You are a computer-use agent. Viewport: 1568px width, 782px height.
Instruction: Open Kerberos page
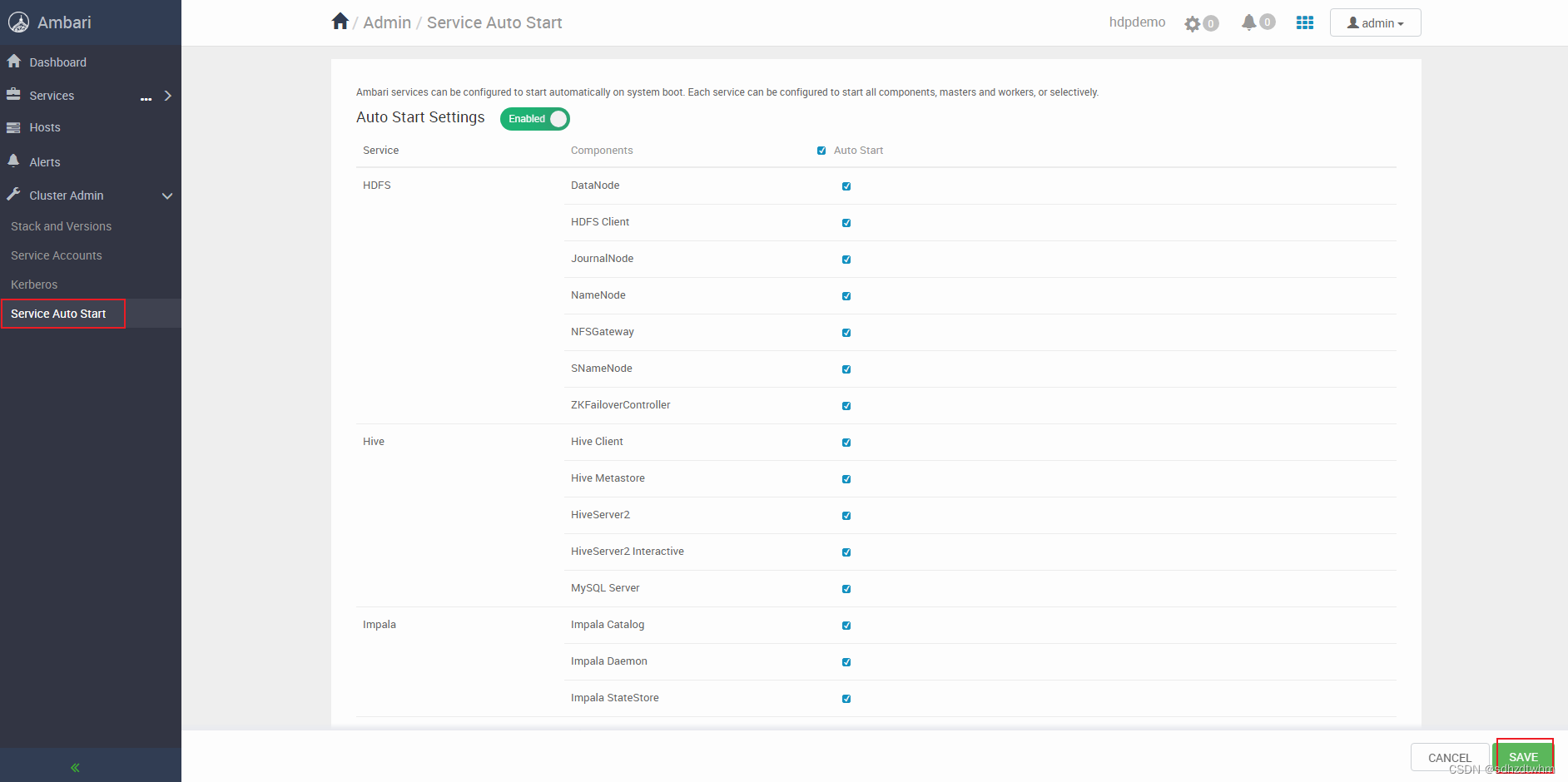tap(34, 285)
